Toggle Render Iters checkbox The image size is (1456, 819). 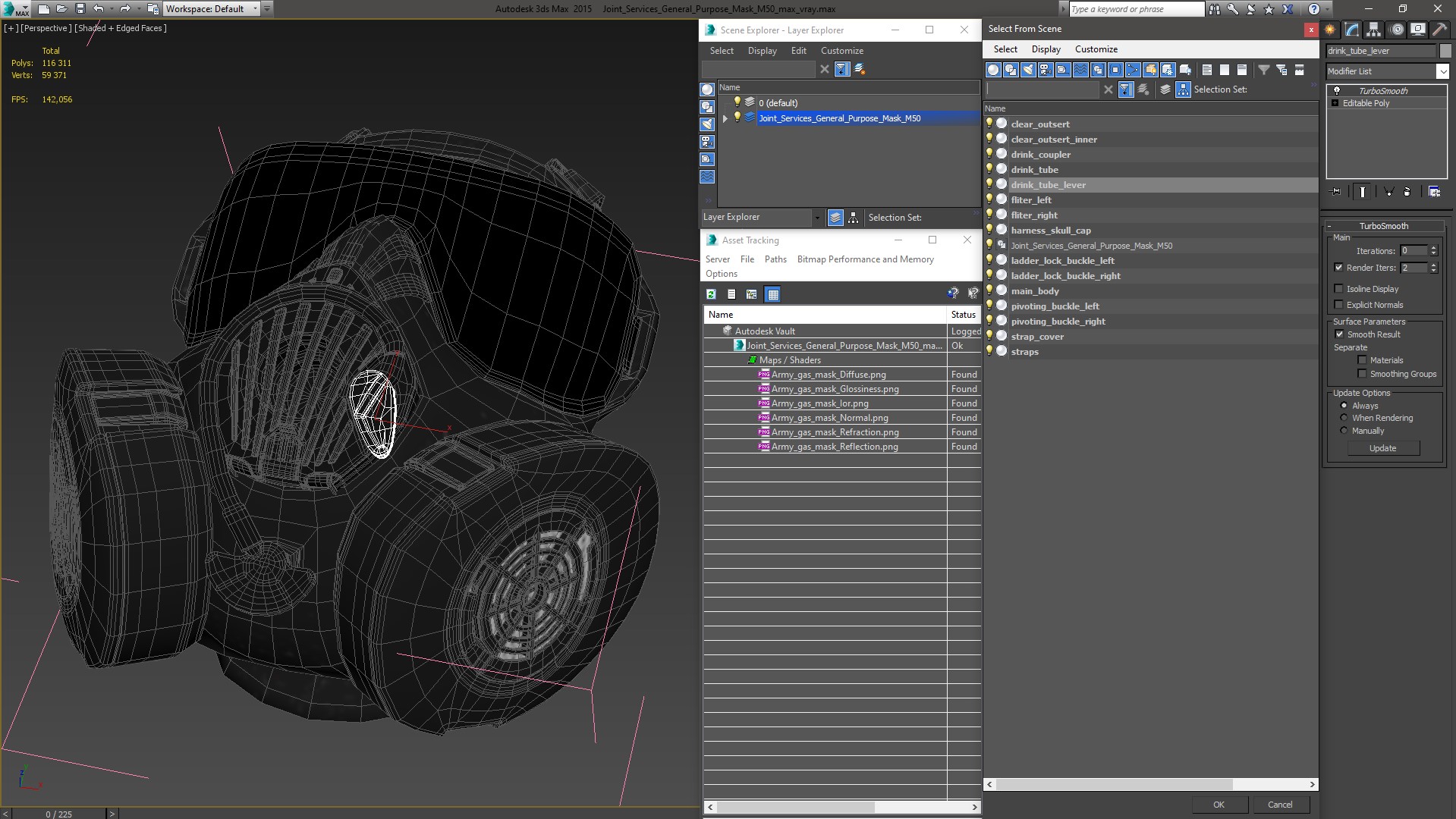click(x=1338, y=268)
